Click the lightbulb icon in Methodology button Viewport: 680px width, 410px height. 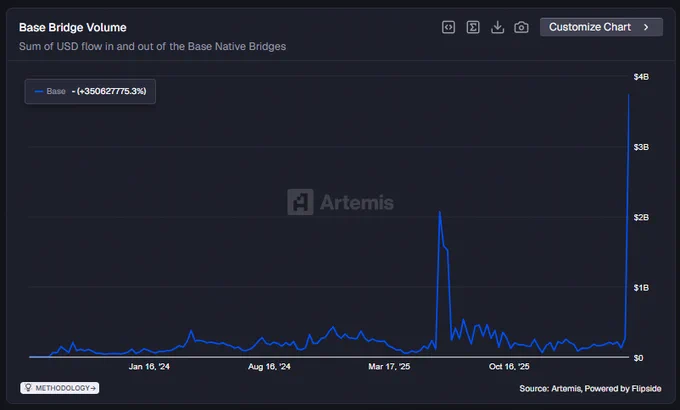pos(28,387)
